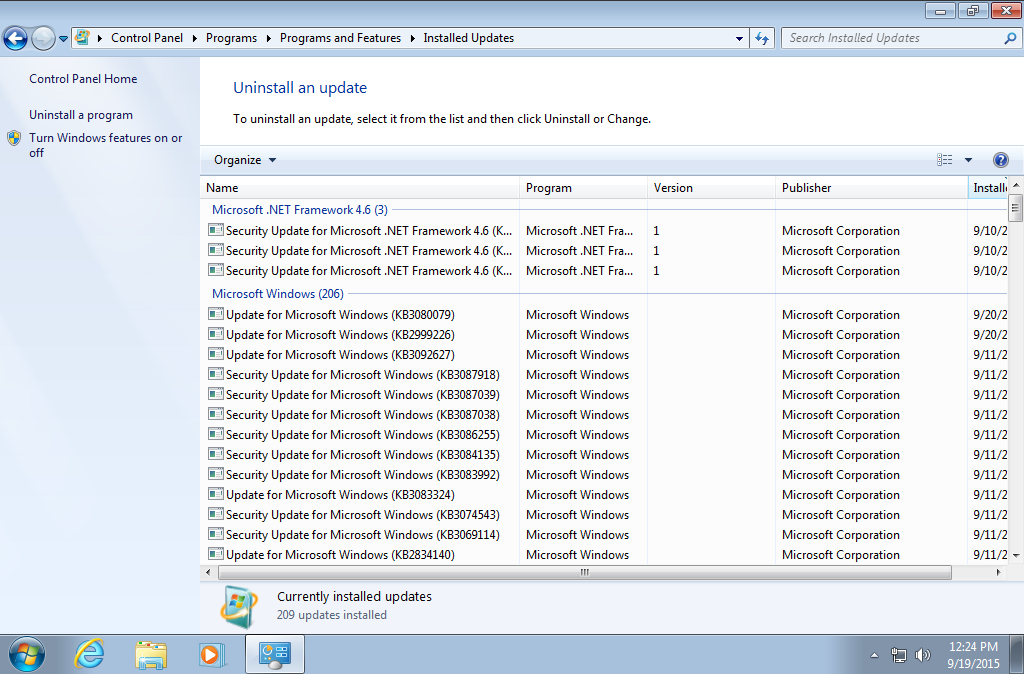This screenshot has width=1024, height=674.
Task: Select the Programs breadcrumb
Action: [x=231, y=38]
